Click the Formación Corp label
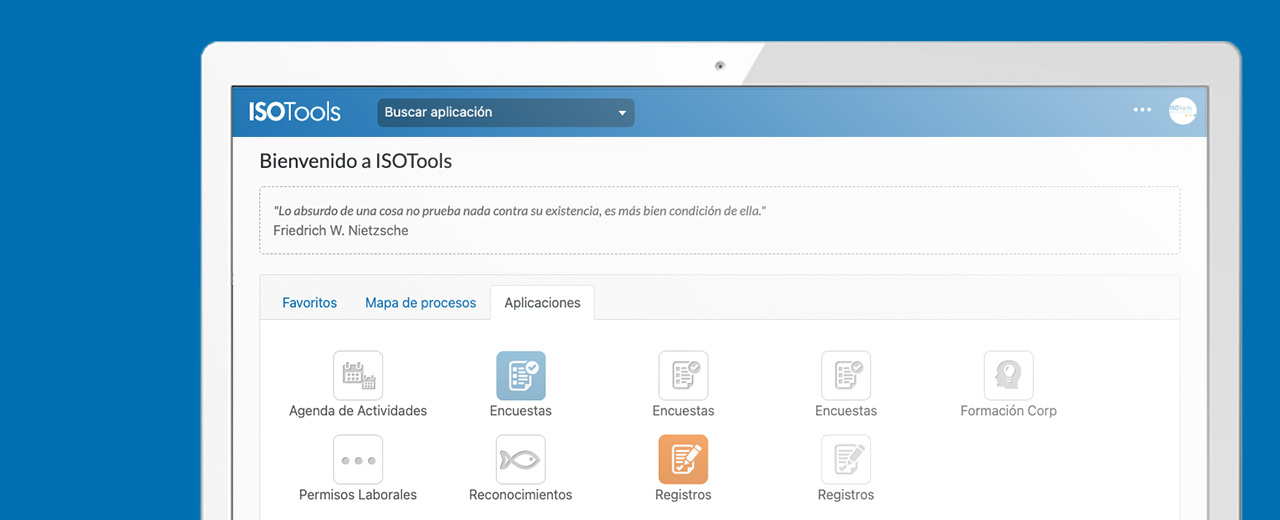 click(1008, 411)
